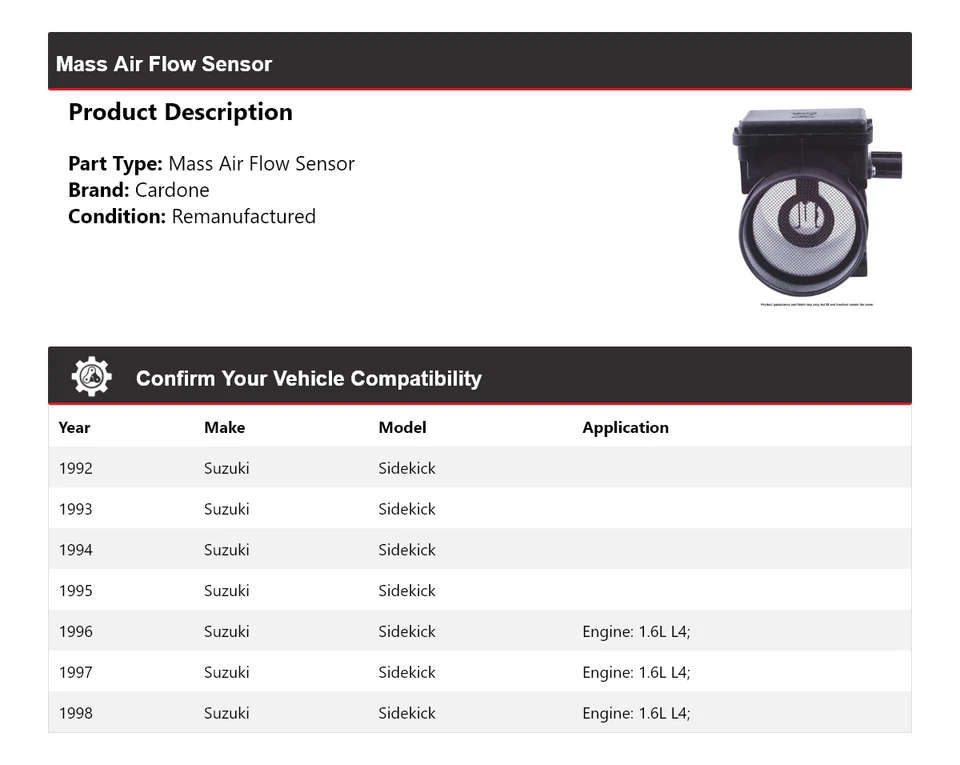The height and width of the screenshot is (765, 960).
Task: Click the Year column header
Action: point(74,427)
